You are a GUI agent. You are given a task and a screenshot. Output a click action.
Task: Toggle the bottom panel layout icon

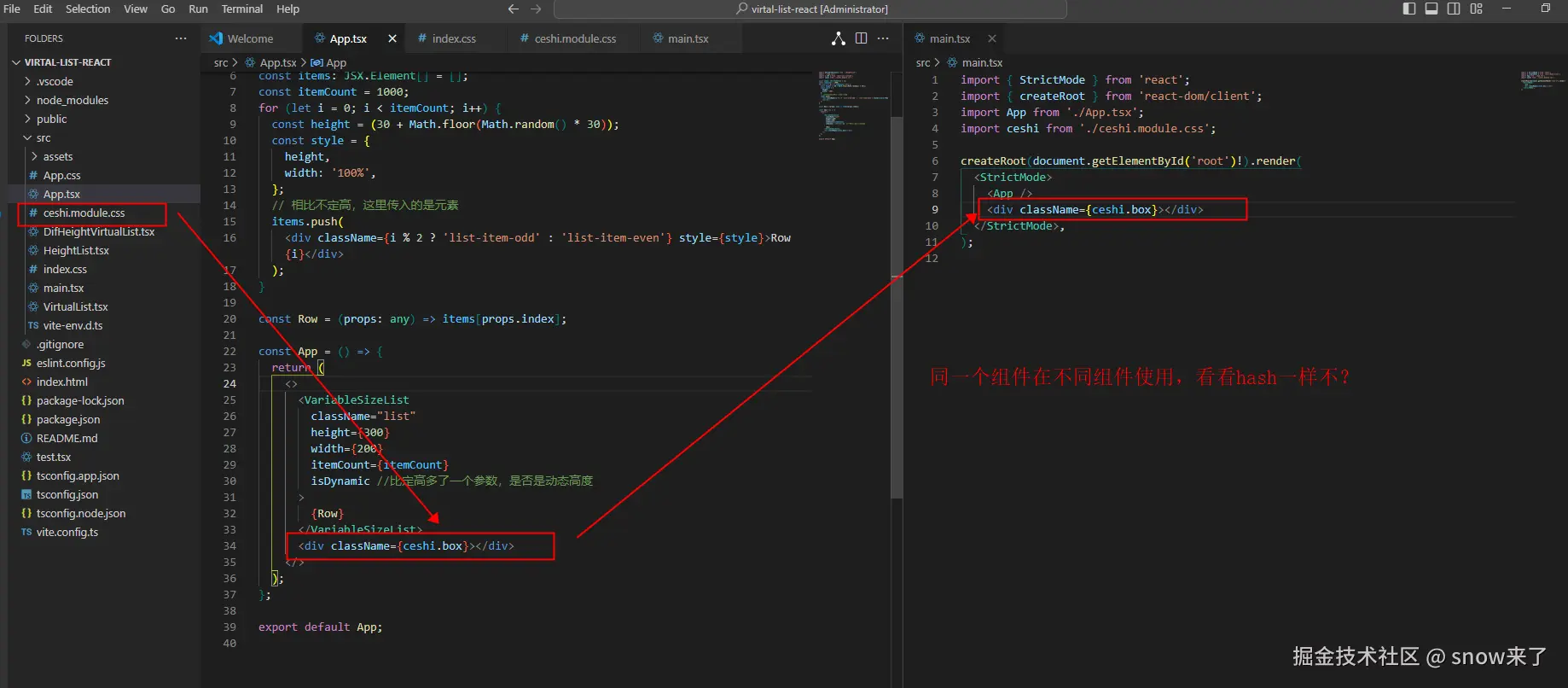point(1432,9)
